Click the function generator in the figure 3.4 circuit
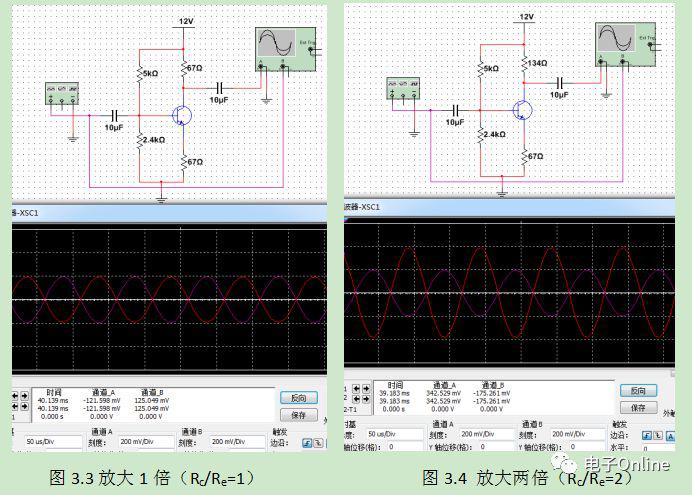 [x=403, y=88]
